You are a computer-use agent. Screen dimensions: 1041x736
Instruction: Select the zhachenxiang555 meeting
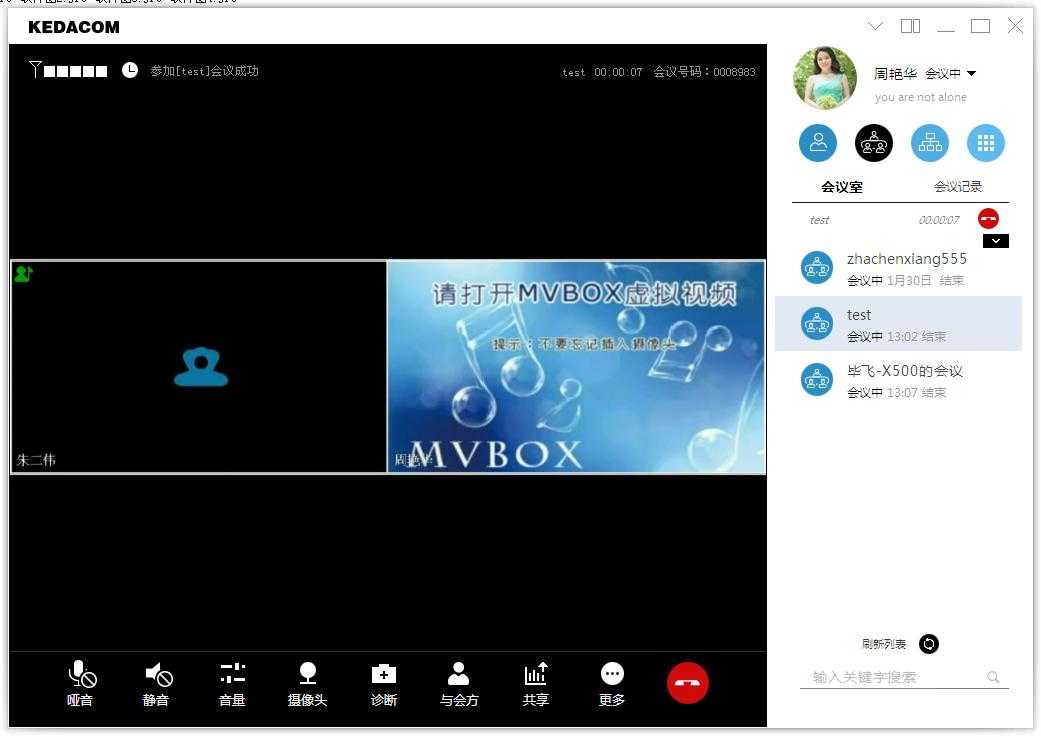898,269
